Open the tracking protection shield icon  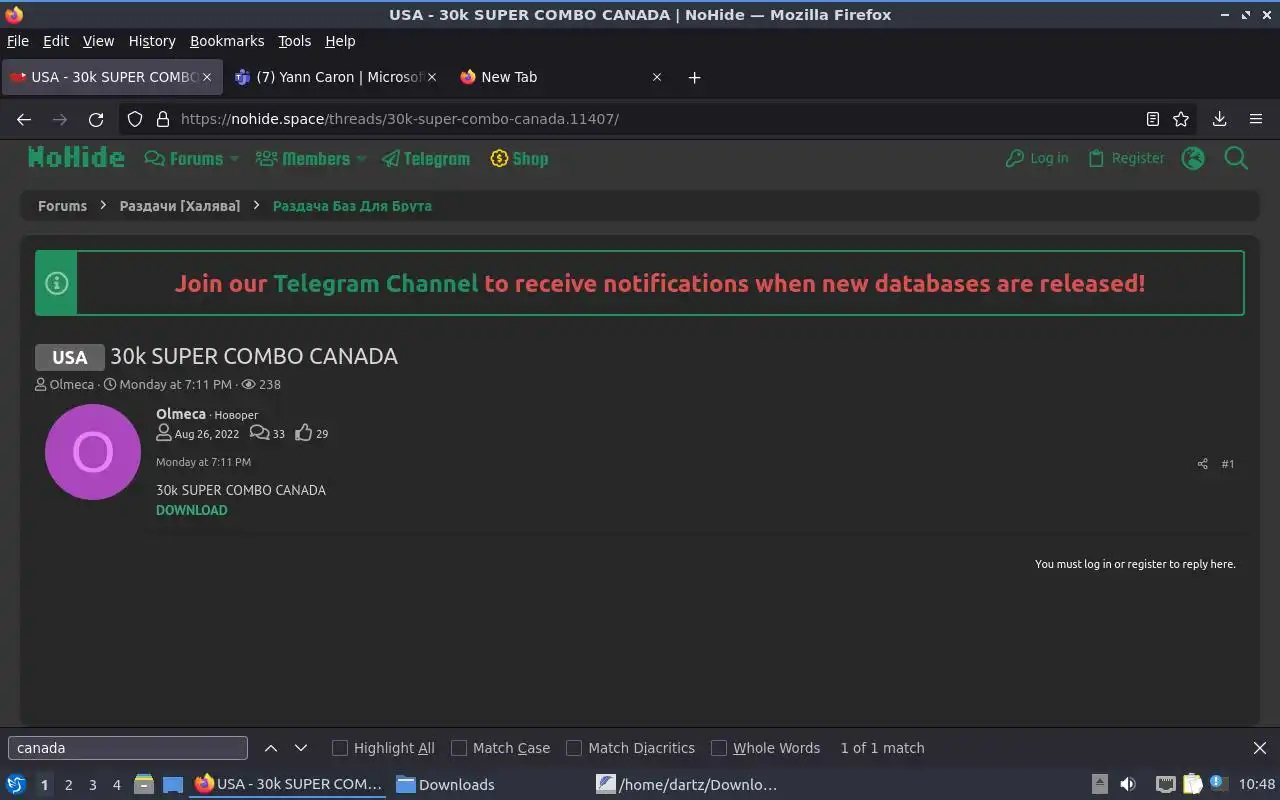135,119
